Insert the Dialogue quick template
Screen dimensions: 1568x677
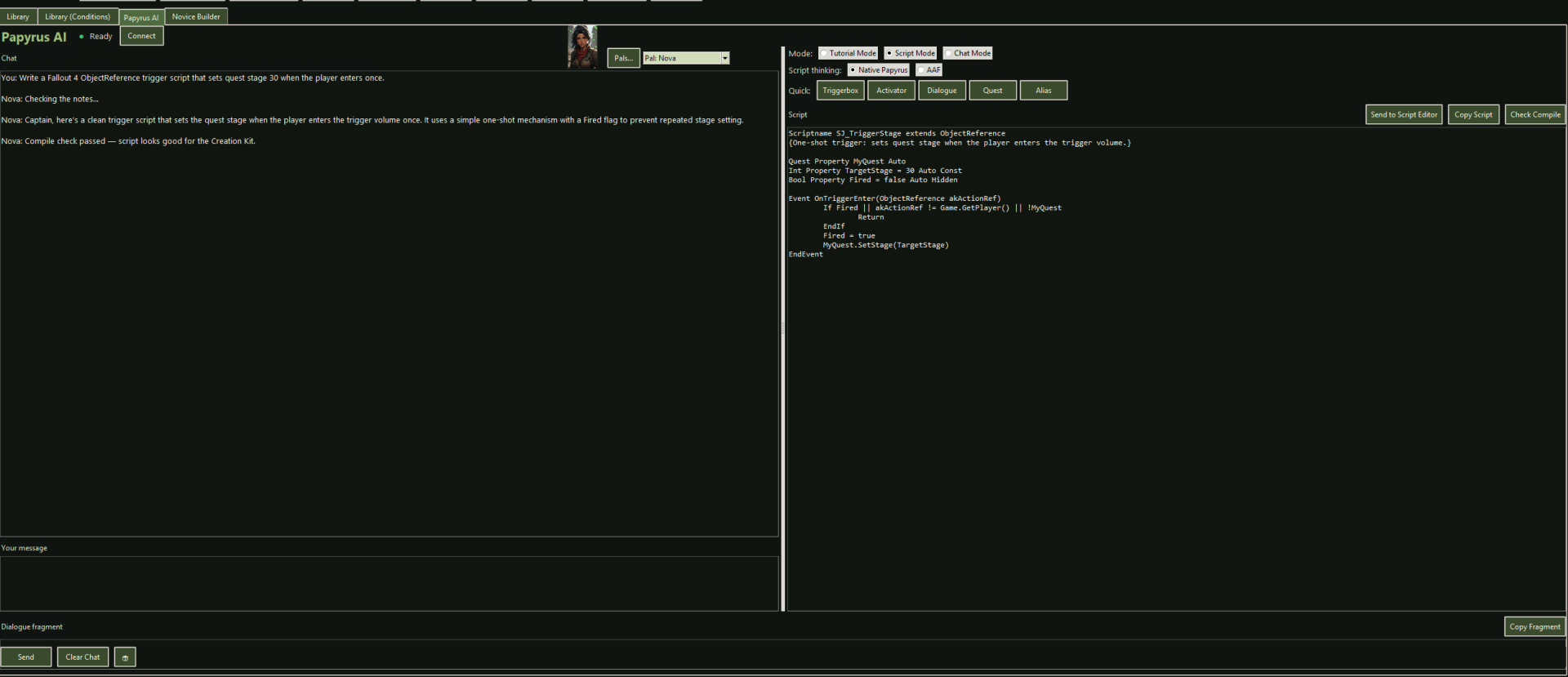pos(942,91)
